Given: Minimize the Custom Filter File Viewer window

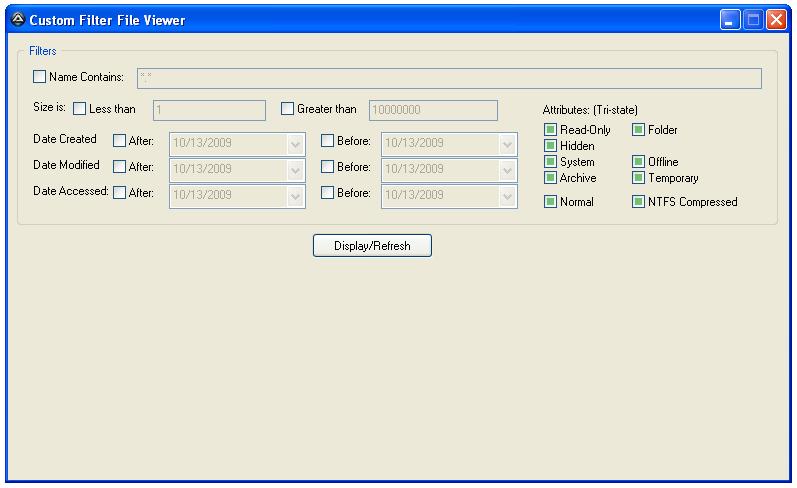Looking at the screenshot, I should tap(731, 20).
